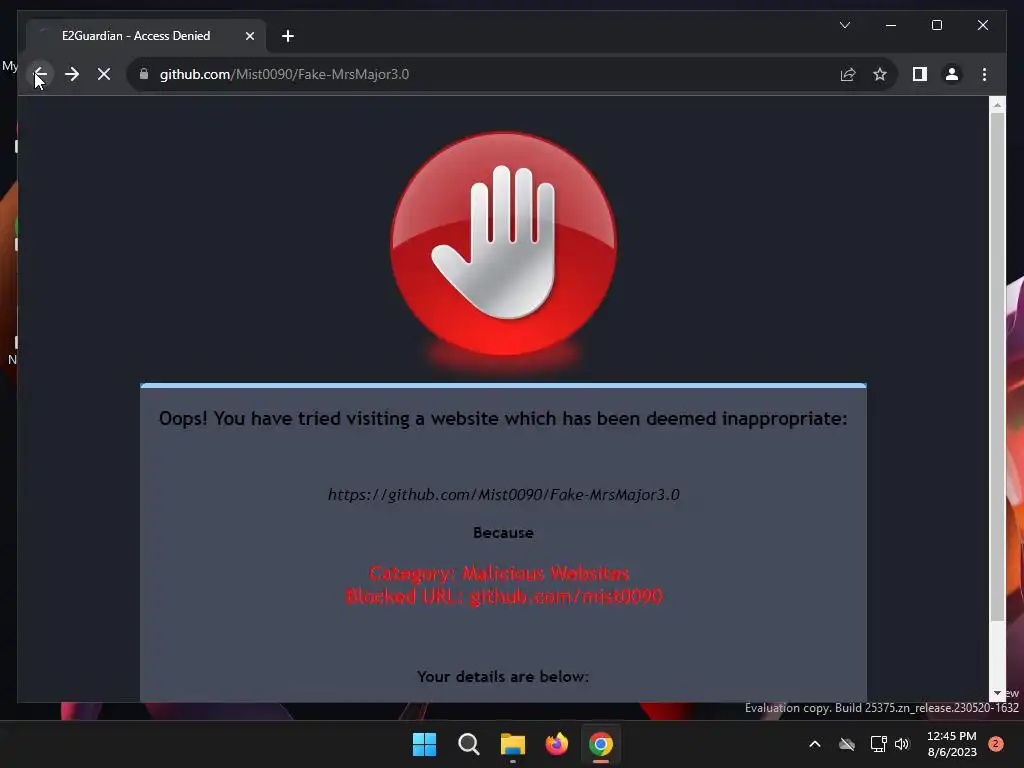Click the 'Because' label
This screenshot has width=1024, height=768.
(503, 533)
